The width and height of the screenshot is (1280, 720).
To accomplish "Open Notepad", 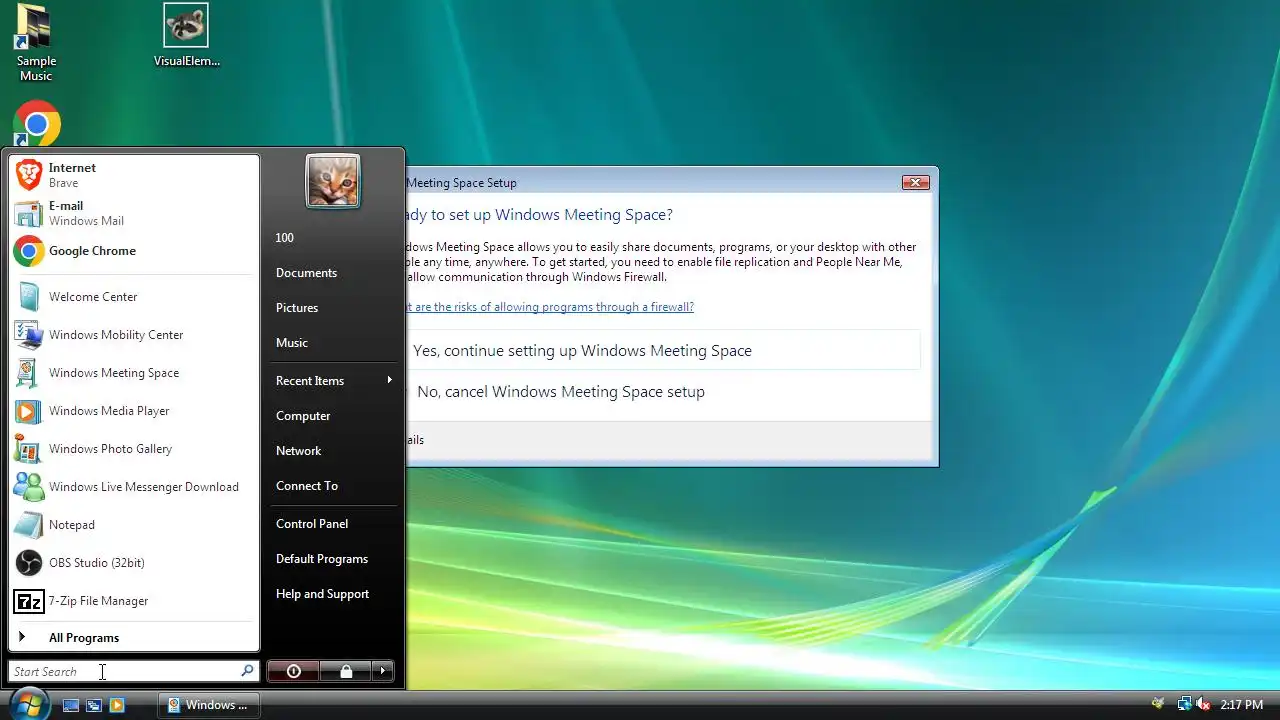I will coord(134,525).
